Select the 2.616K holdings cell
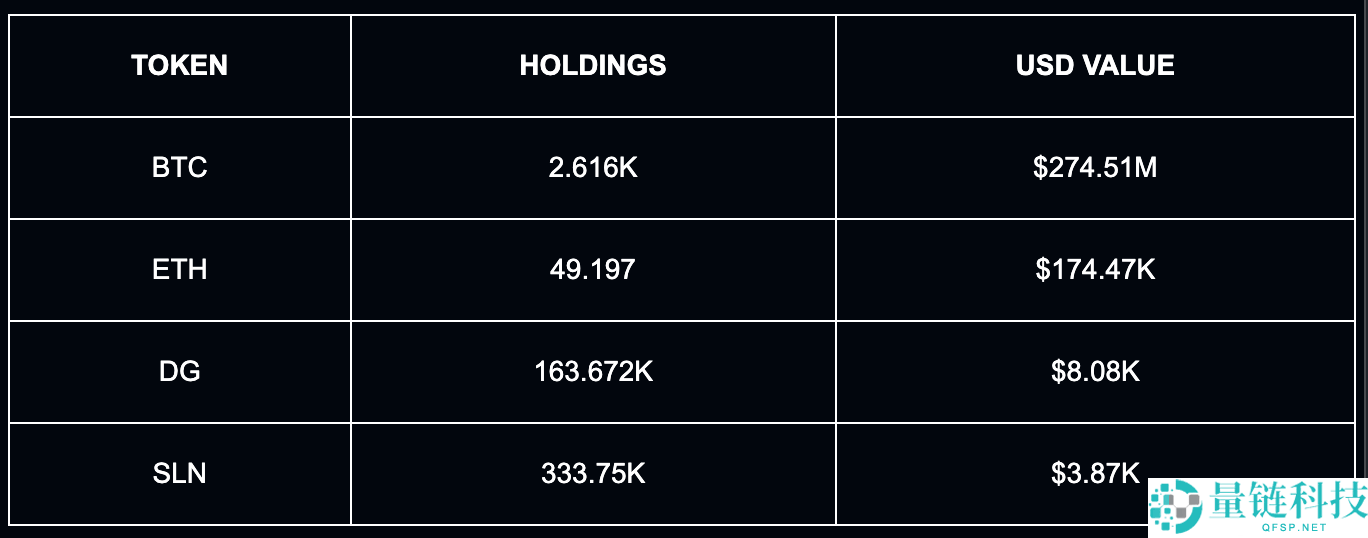Viewport: 1368px width, 538px height. point(593,168)
